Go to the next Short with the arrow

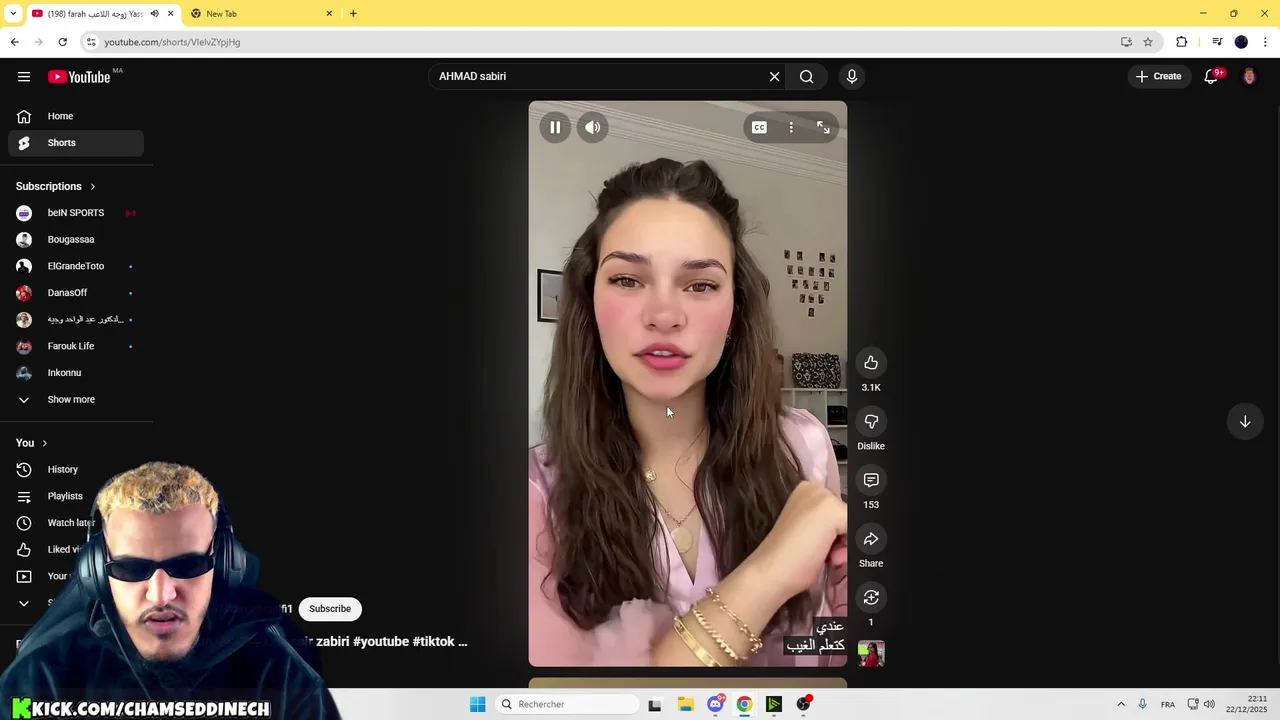pos(1245,422)
